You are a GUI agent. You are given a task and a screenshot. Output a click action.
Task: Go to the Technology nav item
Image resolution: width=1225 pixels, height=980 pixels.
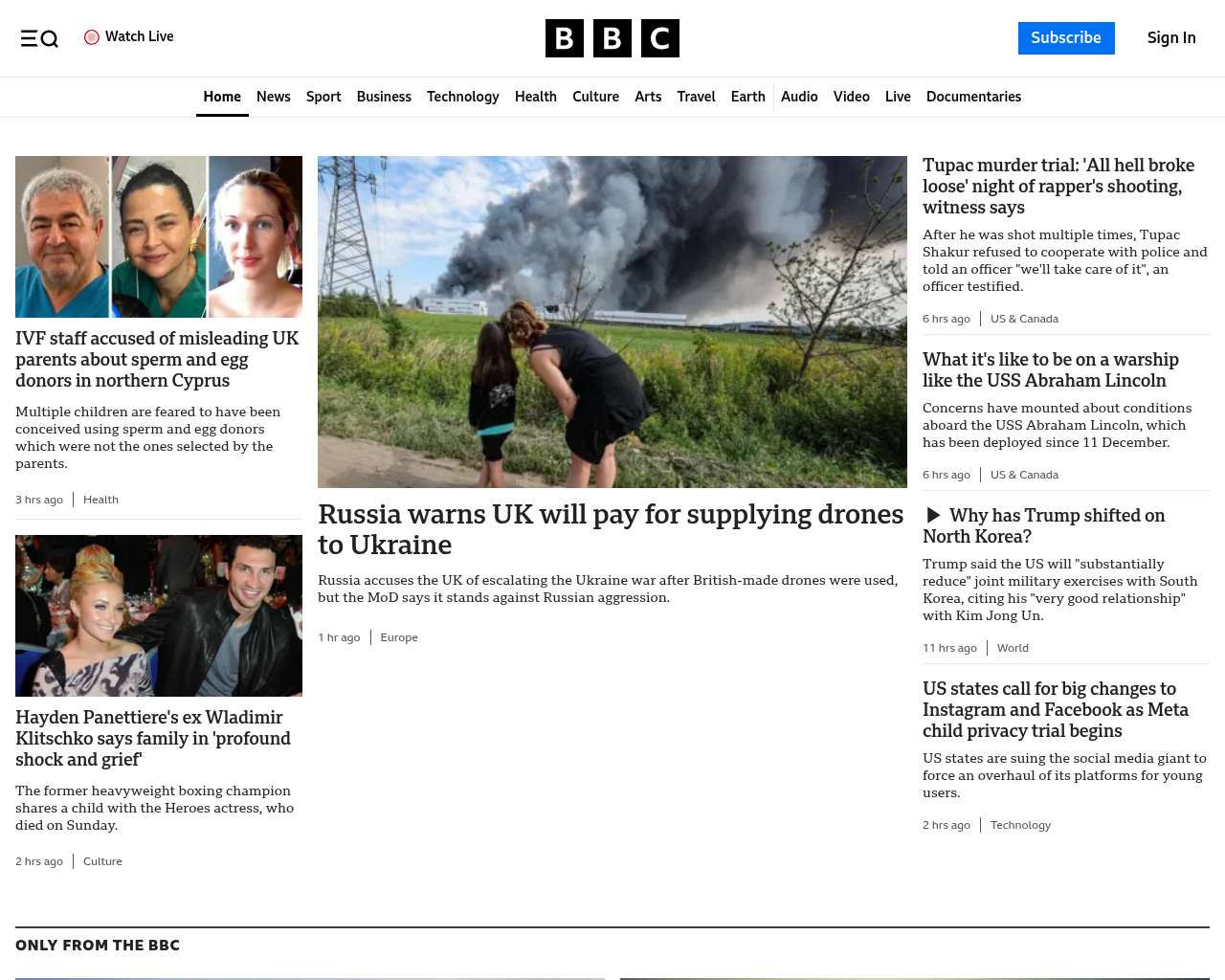point(463,97)
